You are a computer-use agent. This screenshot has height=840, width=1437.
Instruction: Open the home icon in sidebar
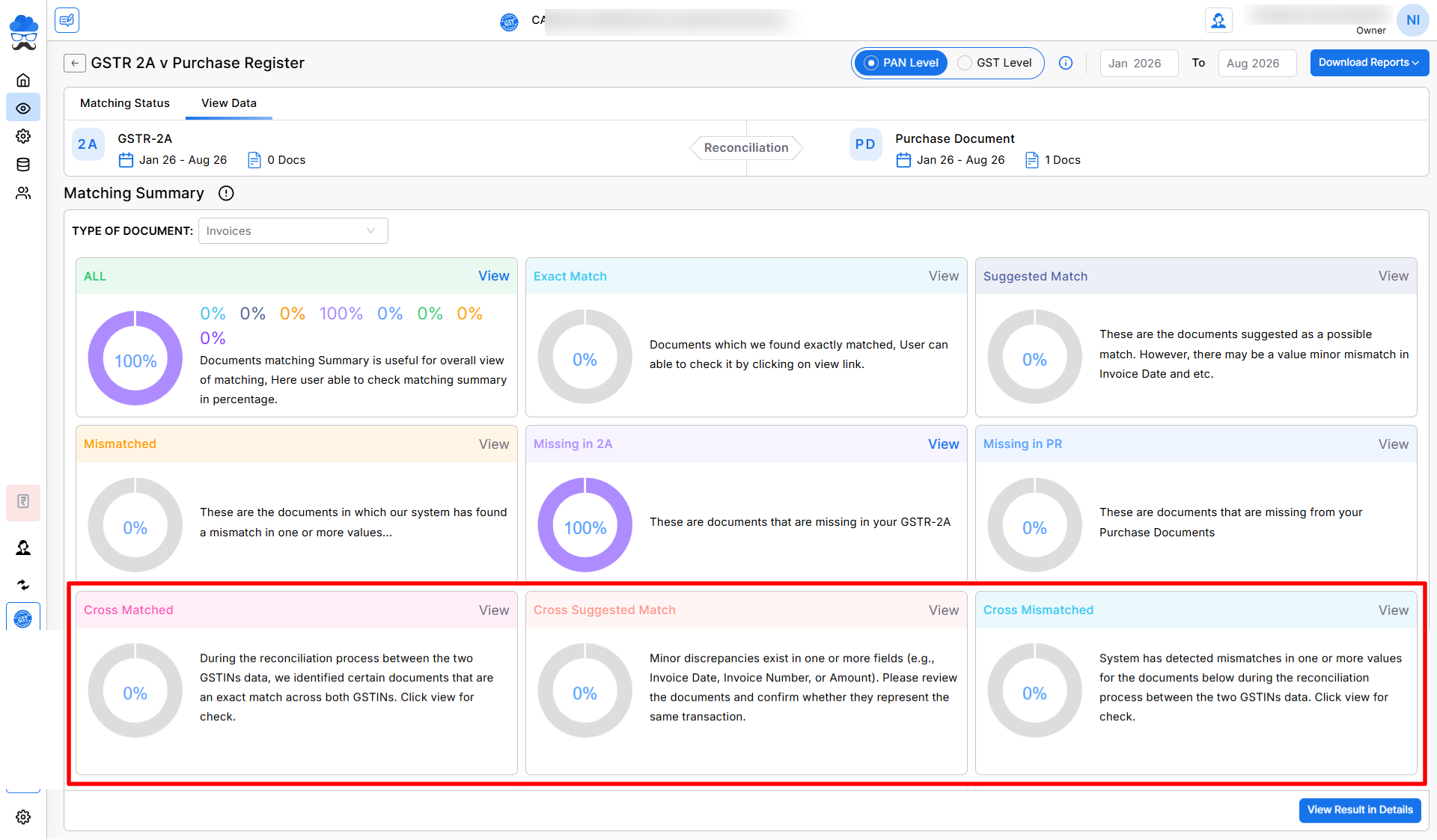click(23, 80)
